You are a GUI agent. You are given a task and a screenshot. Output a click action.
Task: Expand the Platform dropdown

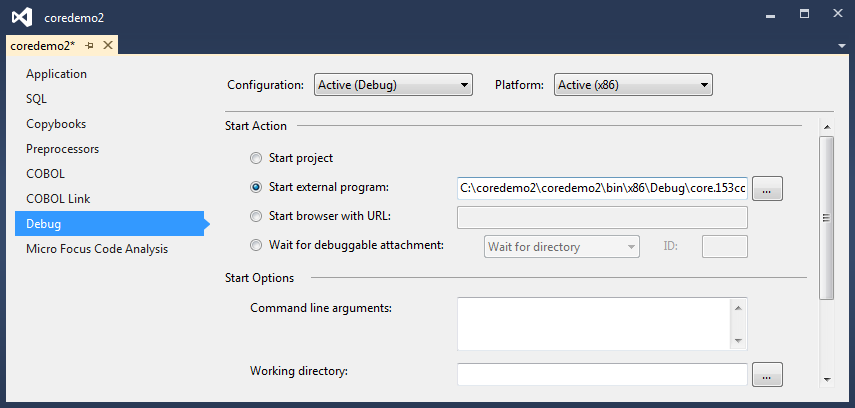click(633, 85)
